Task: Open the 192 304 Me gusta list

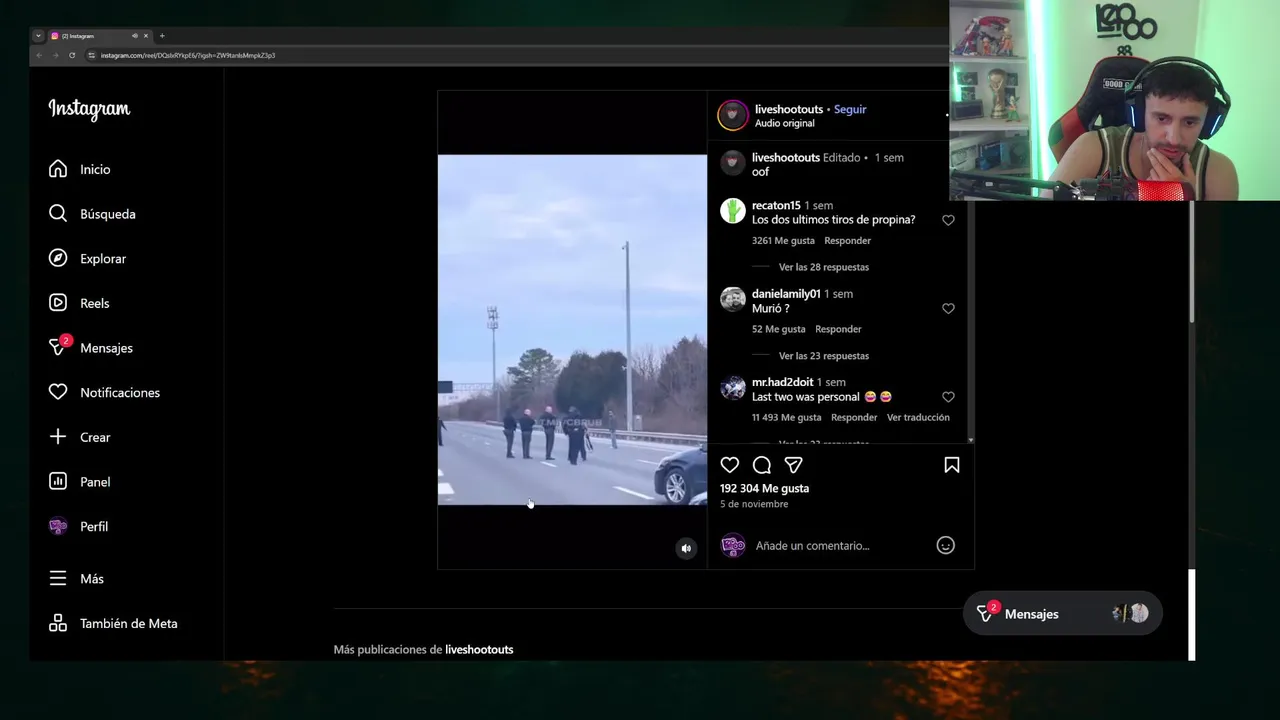Action: (764, 488)
